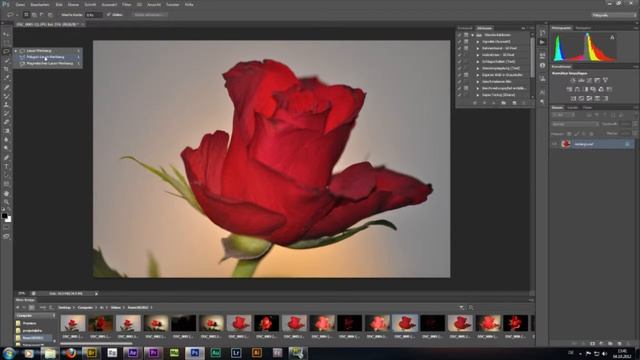Viewport: 640px width, 360px height.
Task: Toggle checkmark for Sepia-Tonung (Ebene) action
Action: [459, 95]
